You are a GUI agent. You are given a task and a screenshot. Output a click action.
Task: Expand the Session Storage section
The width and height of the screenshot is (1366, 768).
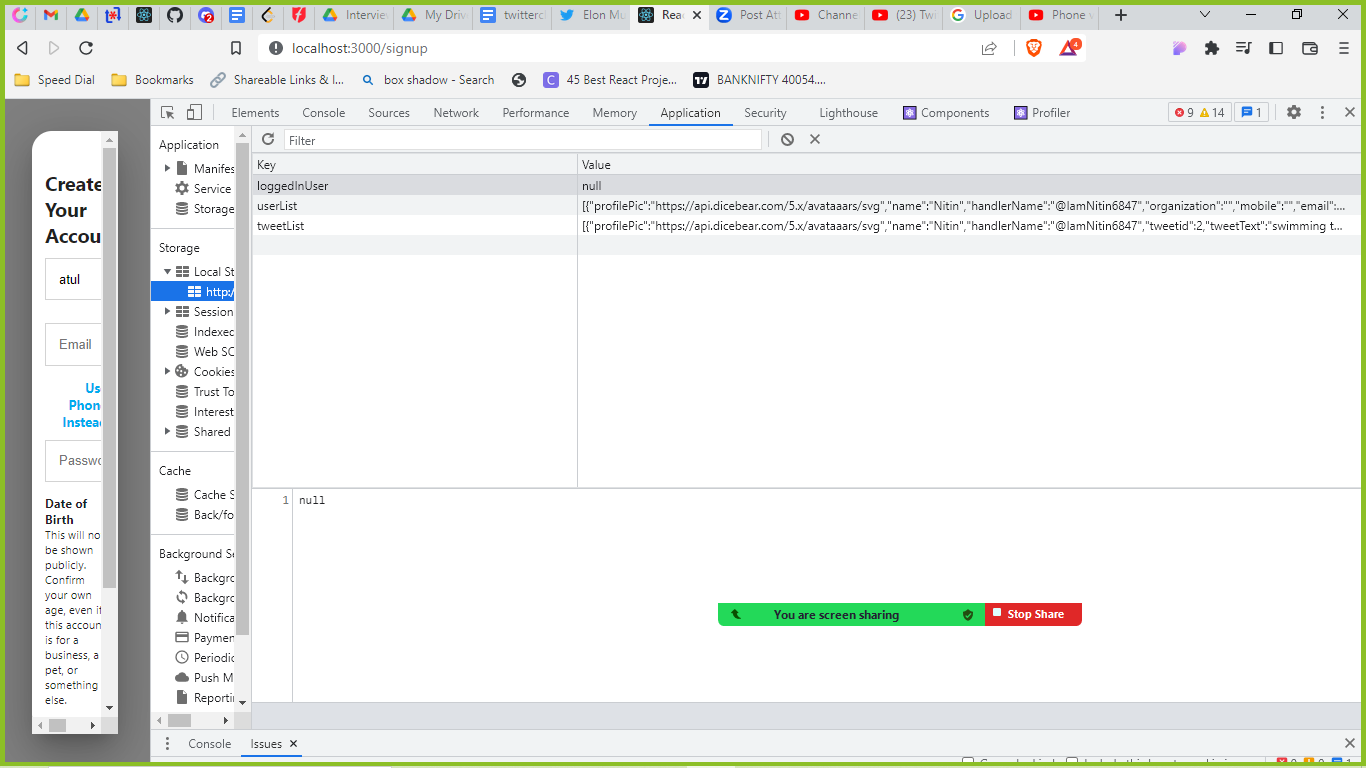(169, 311)
